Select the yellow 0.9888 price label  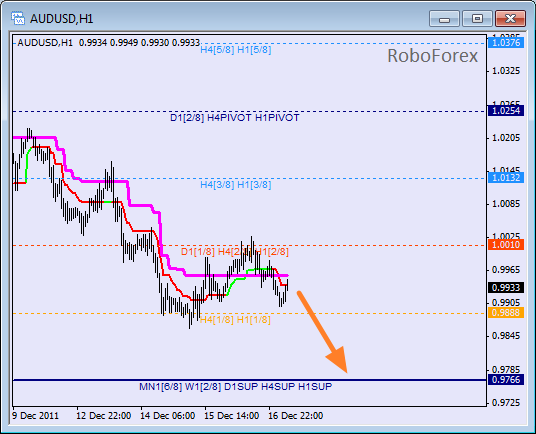pyautogui.click(x=506, y=313)
